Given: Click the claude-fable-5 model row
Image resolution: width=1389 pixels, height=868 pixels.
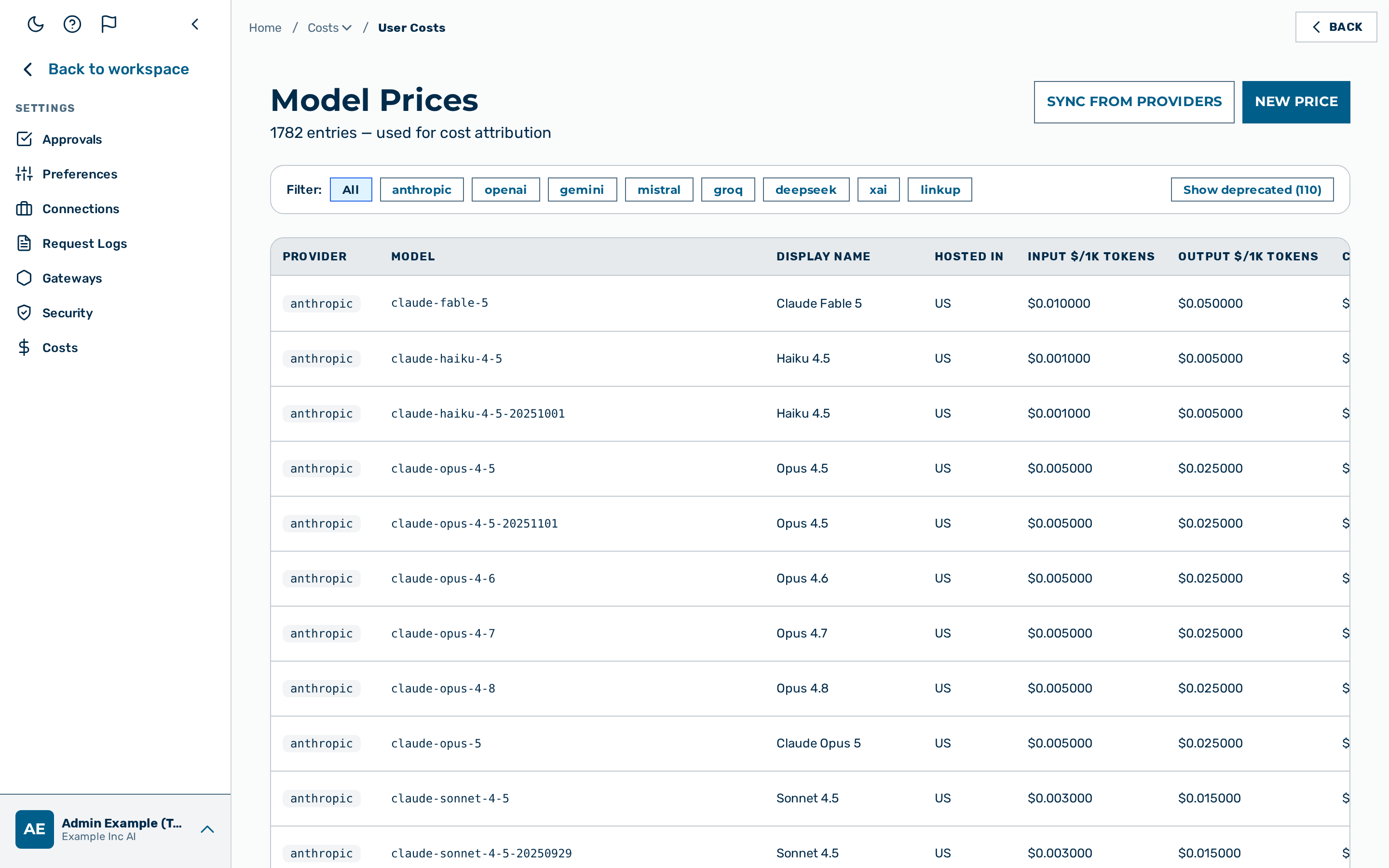Looking at the screenshot, I should click(810, 303).
